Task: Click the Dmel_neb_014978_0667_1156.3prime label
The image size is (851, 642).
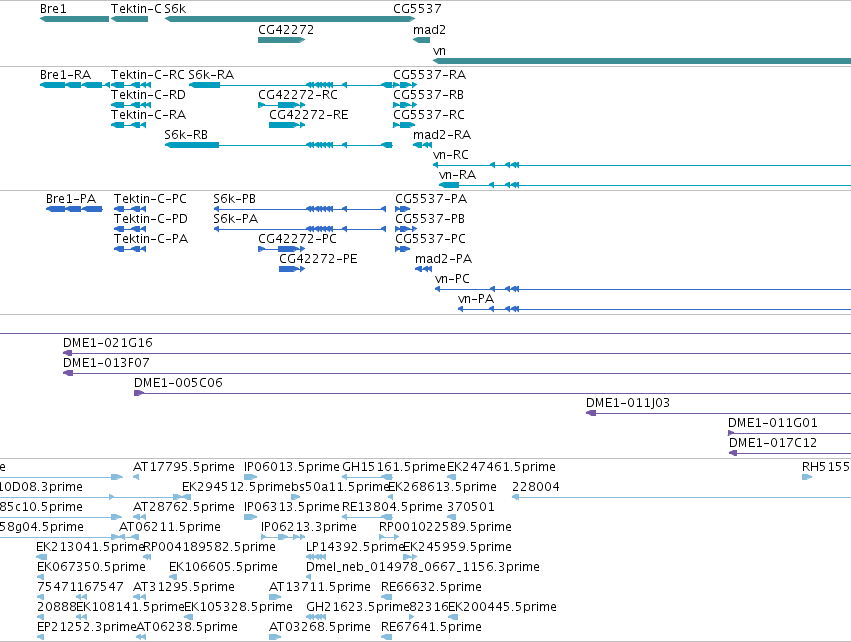Action: [x=423, y=567]
